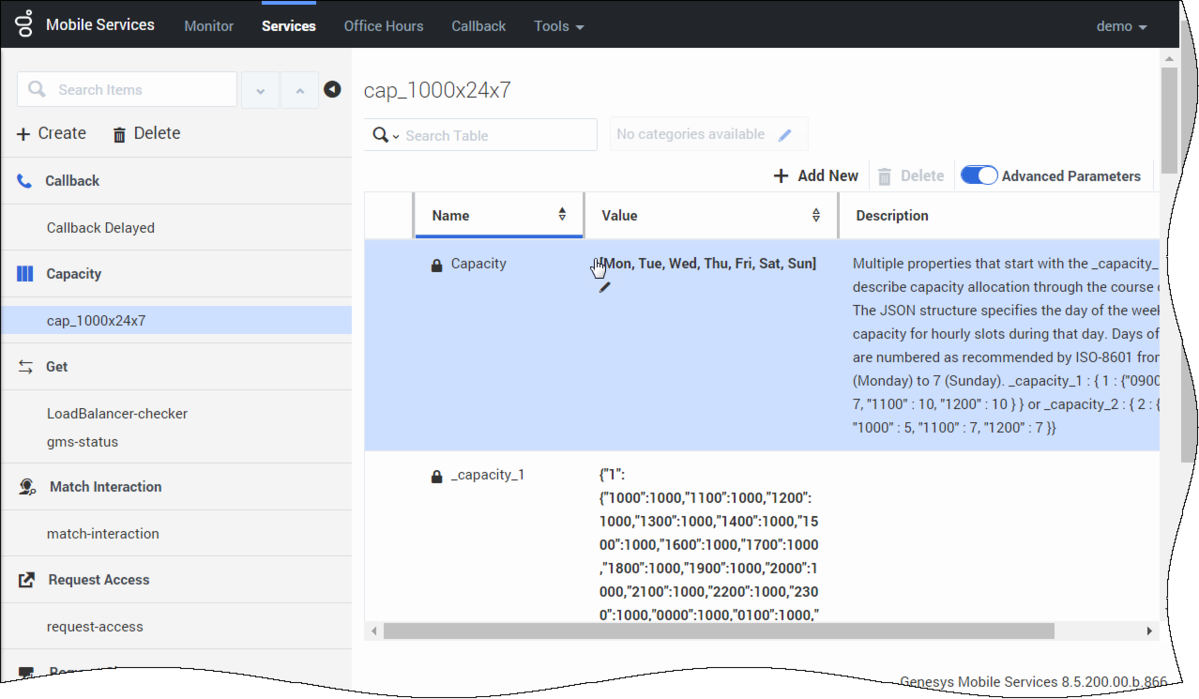This screenshot has width=1199, height=699.
Task: Expand the Search Table filter dropdown
Action: [386, 135]
